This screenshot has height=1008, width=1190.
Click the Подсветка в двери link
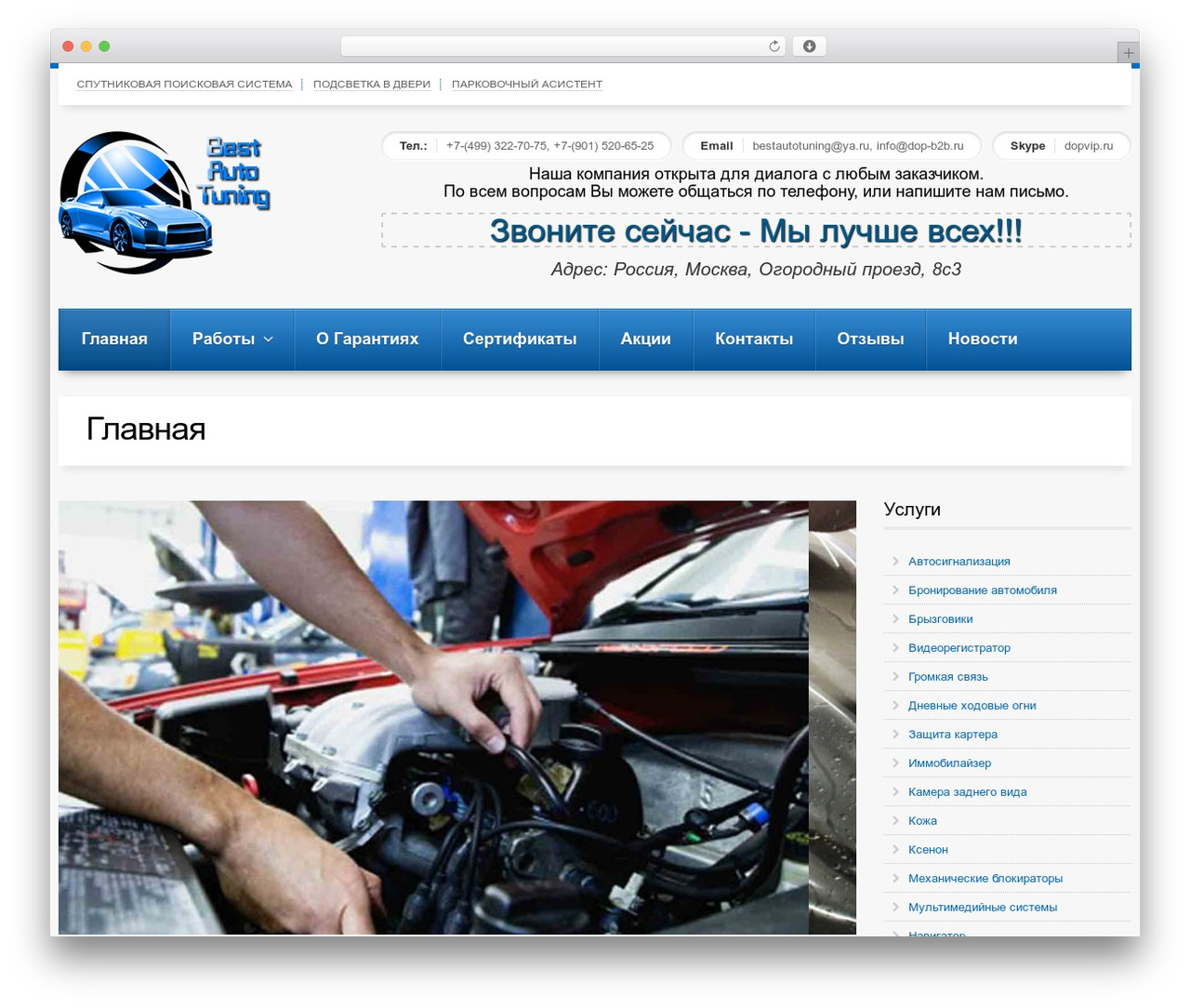[372, 85]
